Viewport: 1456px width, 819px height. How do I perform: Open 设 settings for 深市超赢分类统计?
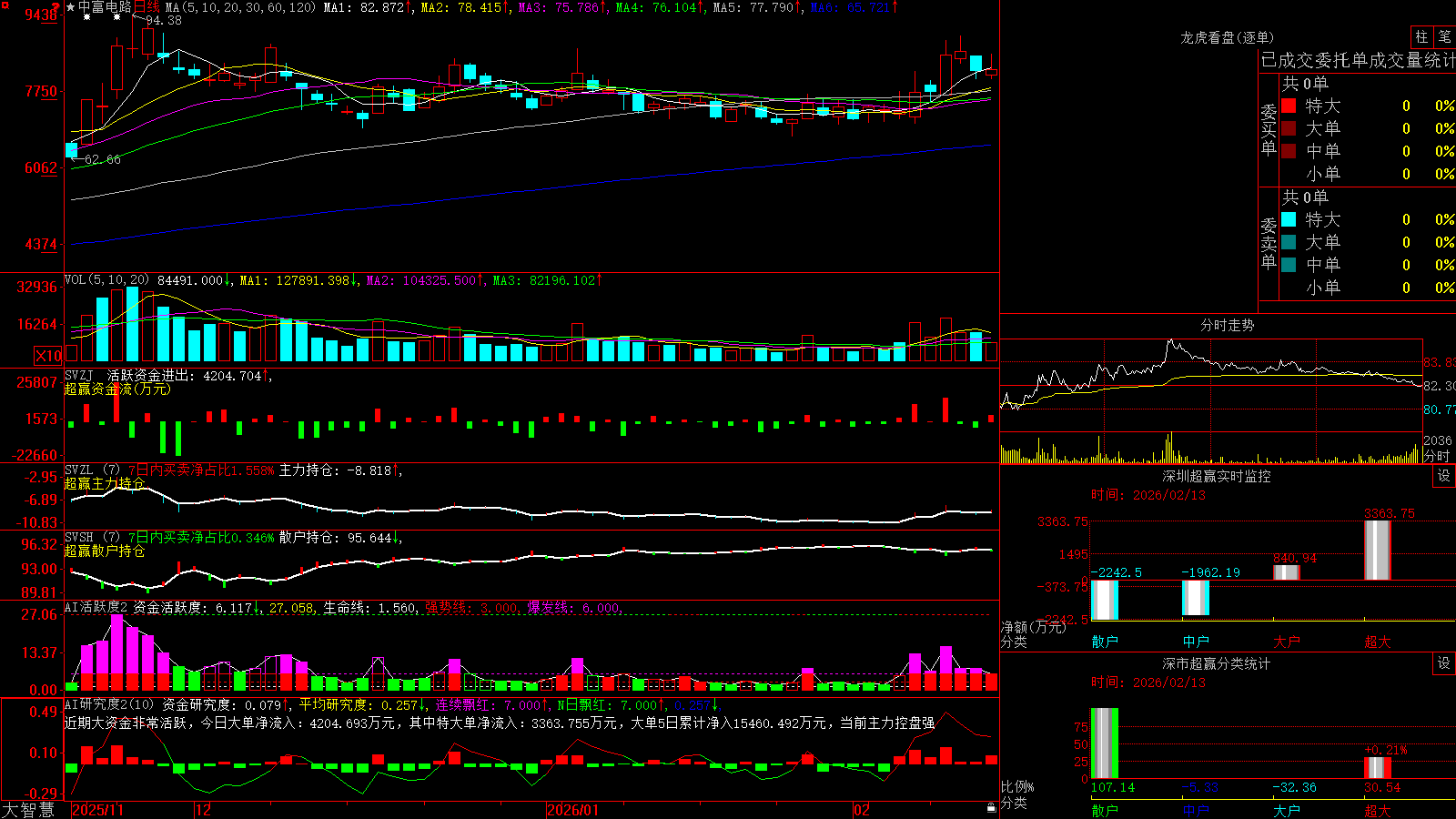pos(1444,663)
